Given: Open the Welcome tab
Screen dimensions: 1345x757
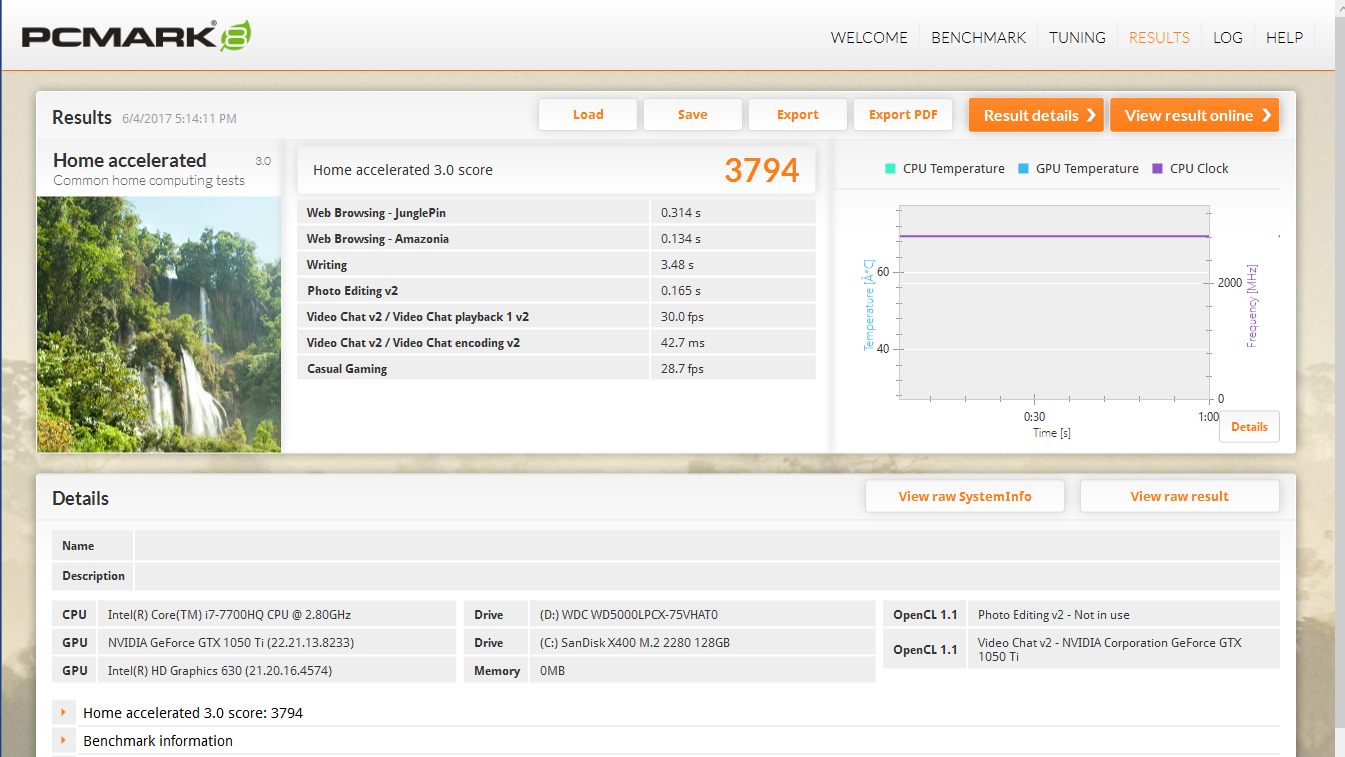Looking at the screenshot, I should tap(869, 38).
